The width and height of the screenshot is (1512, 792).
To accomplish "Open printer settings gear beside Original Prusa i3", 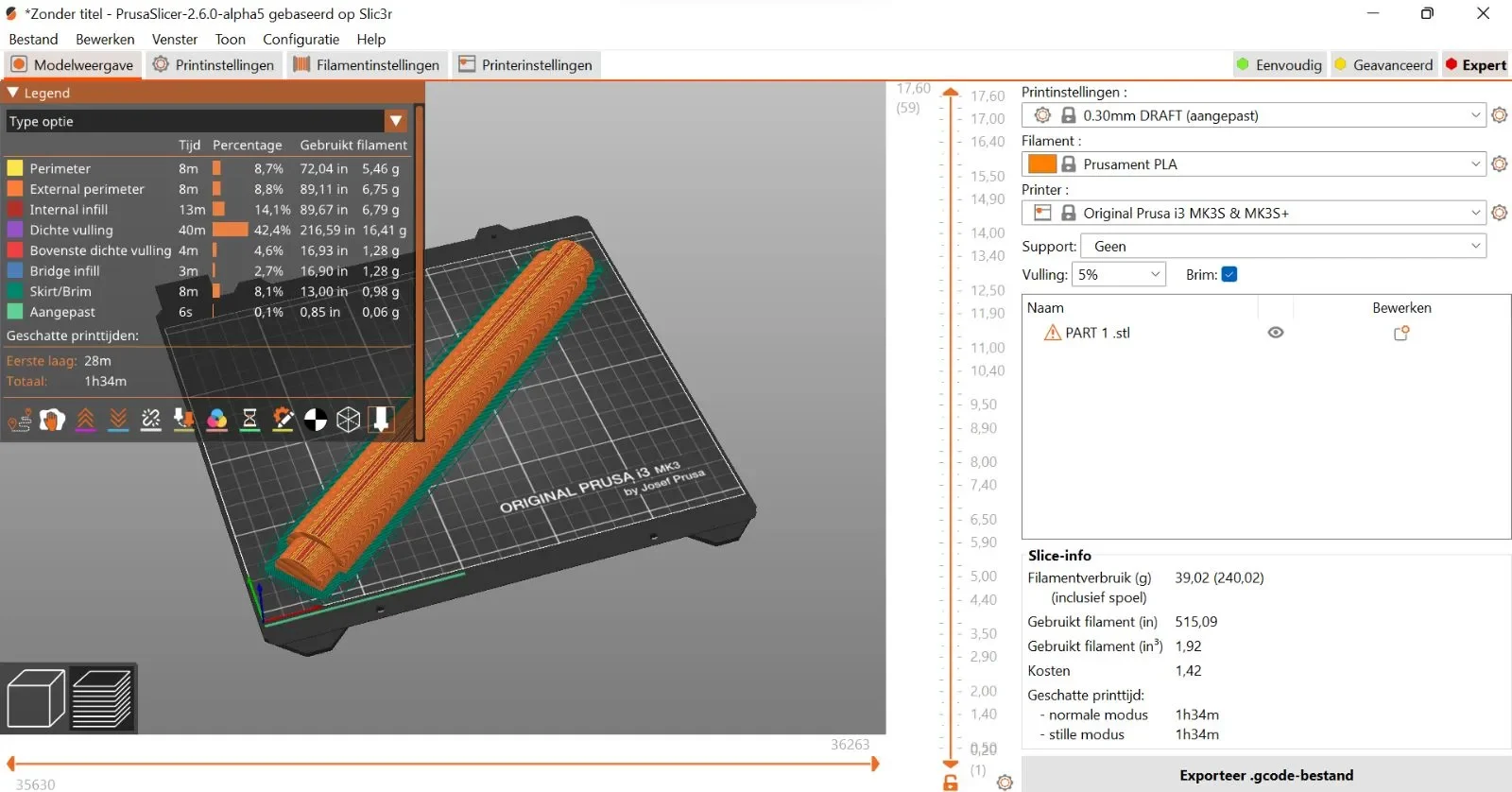I will click(1500, 213).
